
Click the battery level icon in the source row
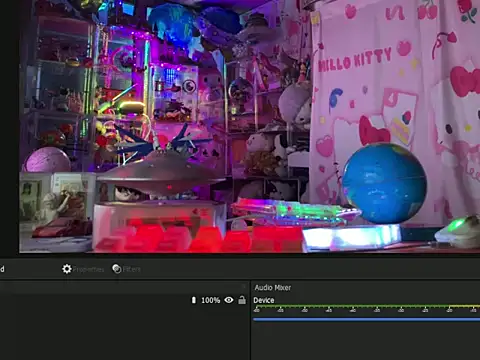pyautogui.click(x=194, y=300)
